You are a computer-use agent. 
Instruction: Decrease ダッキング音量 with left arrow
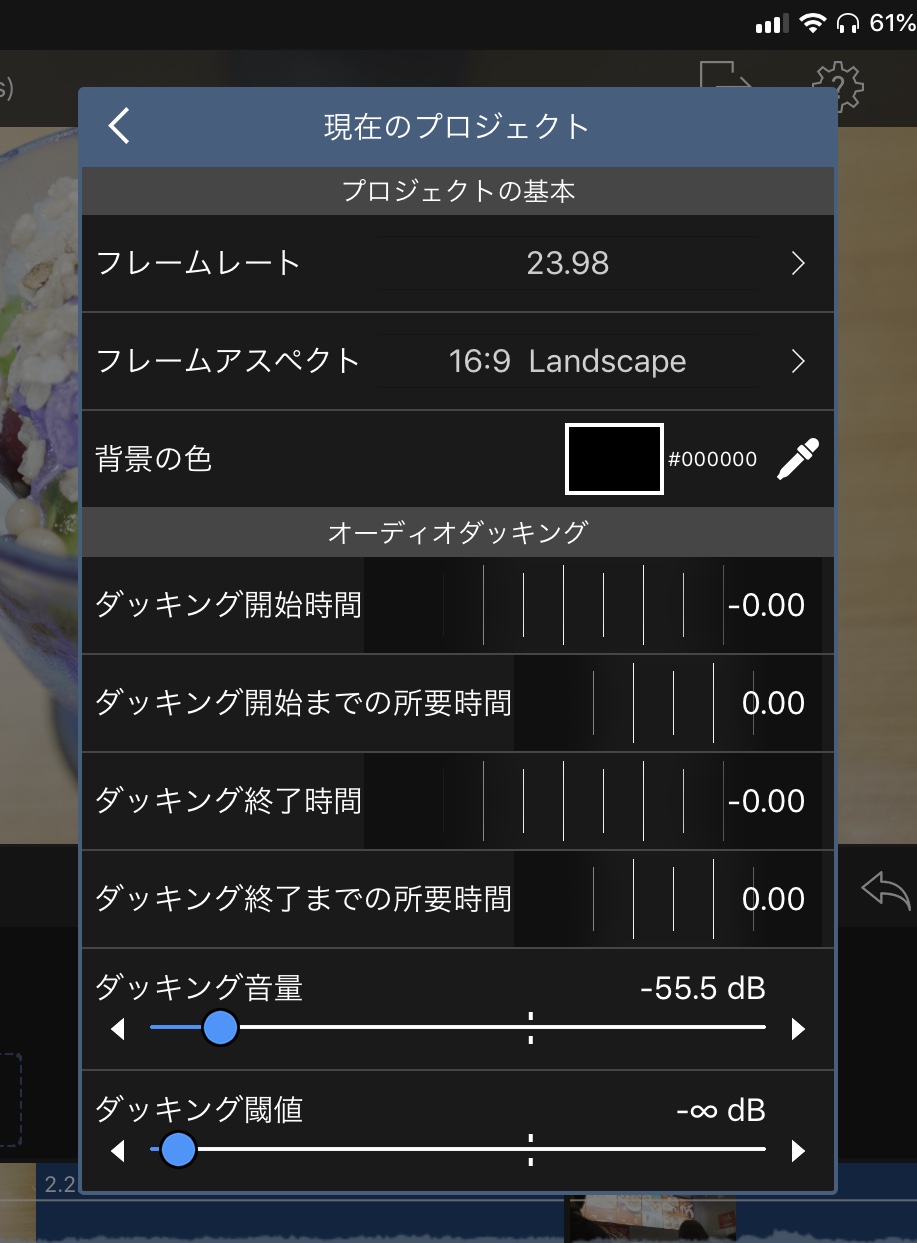coord(118,1029)
